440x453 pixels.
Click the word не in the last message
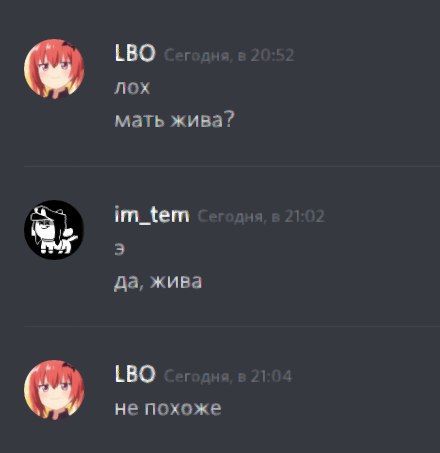[126, 409]
